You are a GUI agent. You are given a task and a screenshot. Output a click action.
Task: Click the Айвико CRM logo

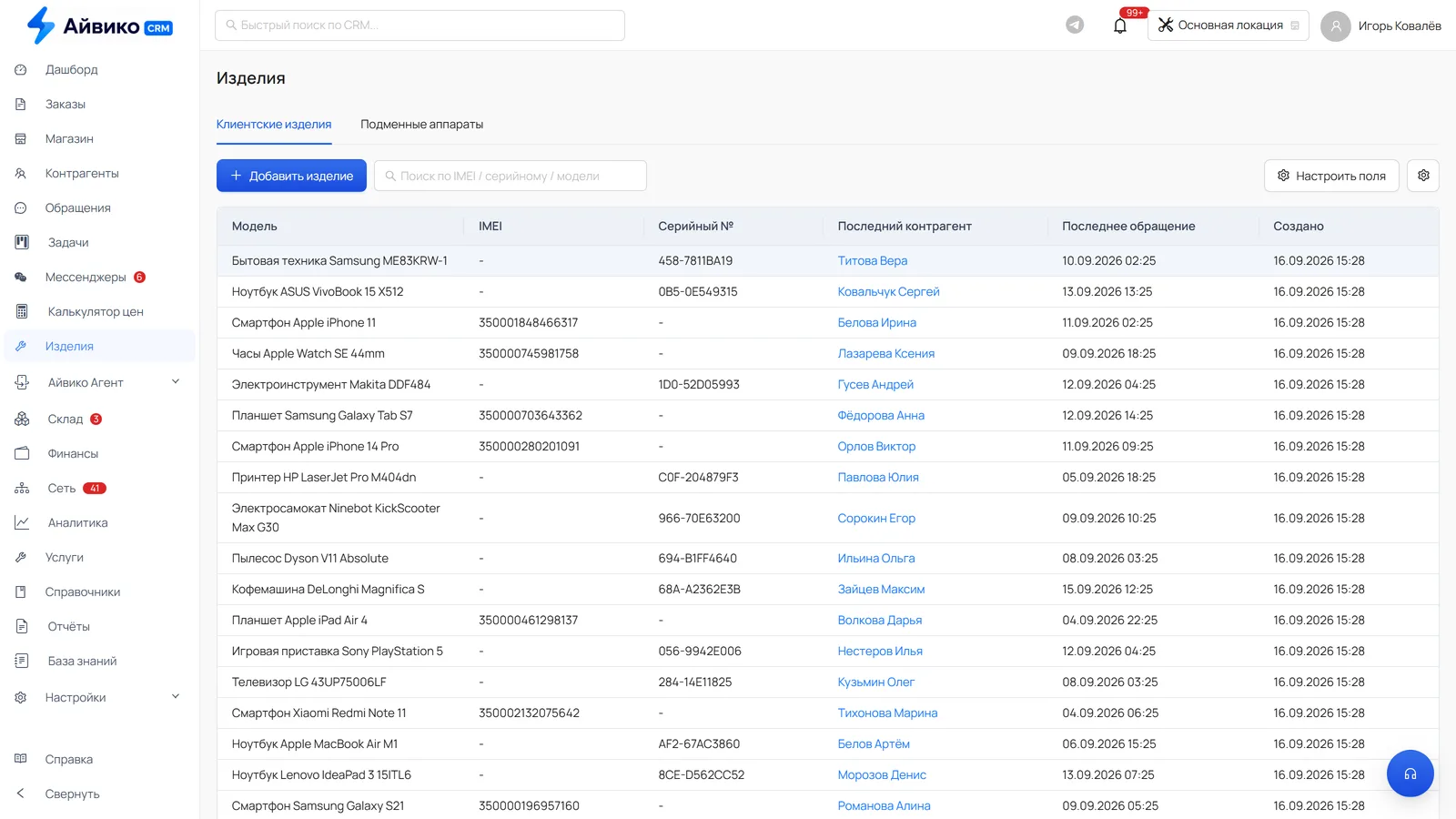[99, 25]
